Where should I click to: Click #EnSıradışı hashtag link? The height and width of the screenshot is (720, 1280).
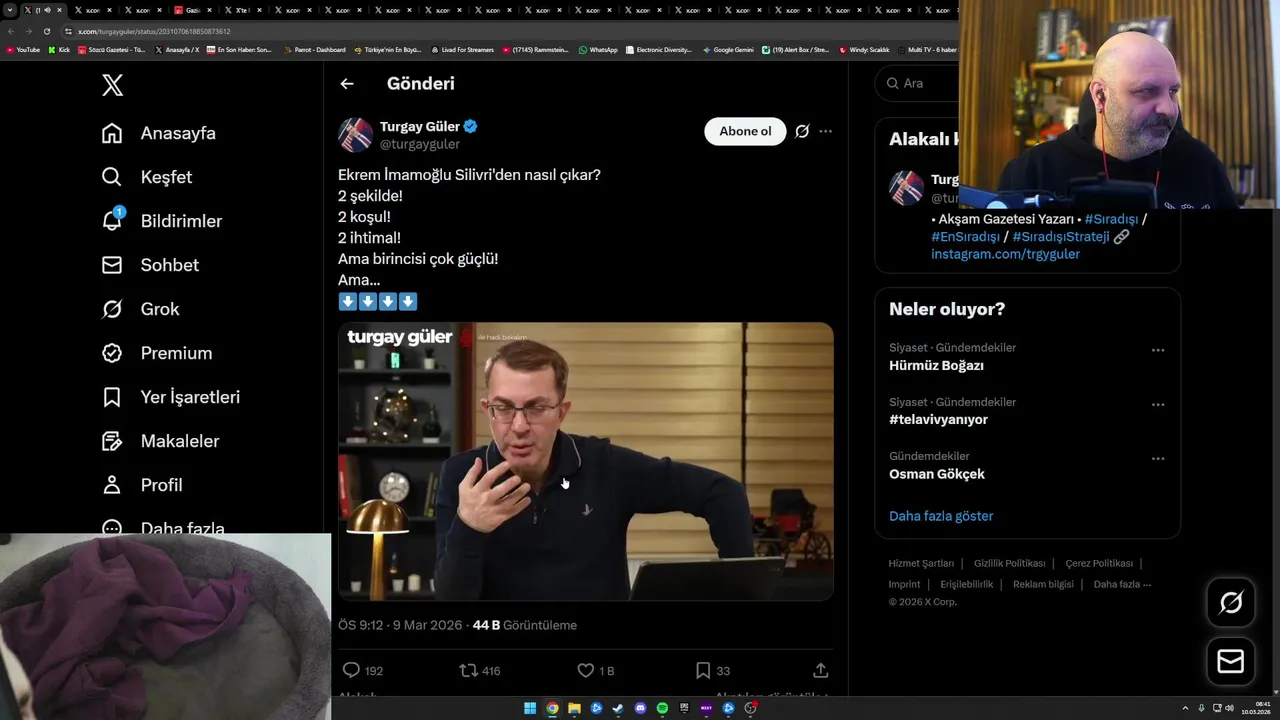tap(965, 237)
